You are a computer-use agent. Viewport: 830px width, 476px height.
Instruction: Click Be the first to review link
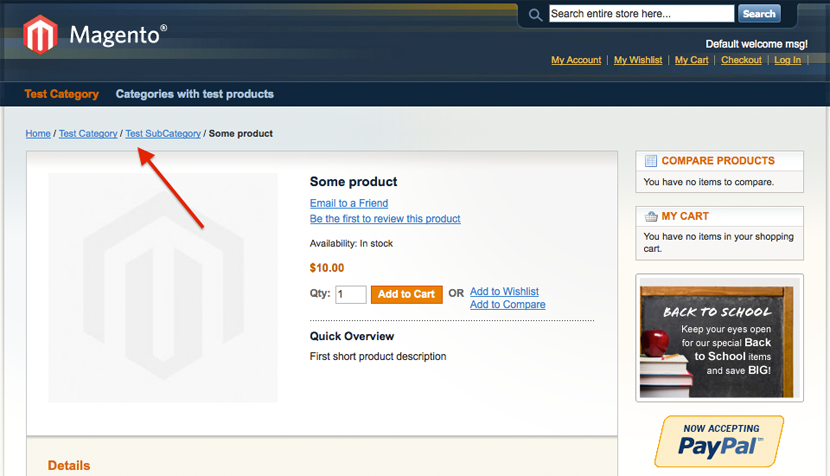click(x=385, y=219)
